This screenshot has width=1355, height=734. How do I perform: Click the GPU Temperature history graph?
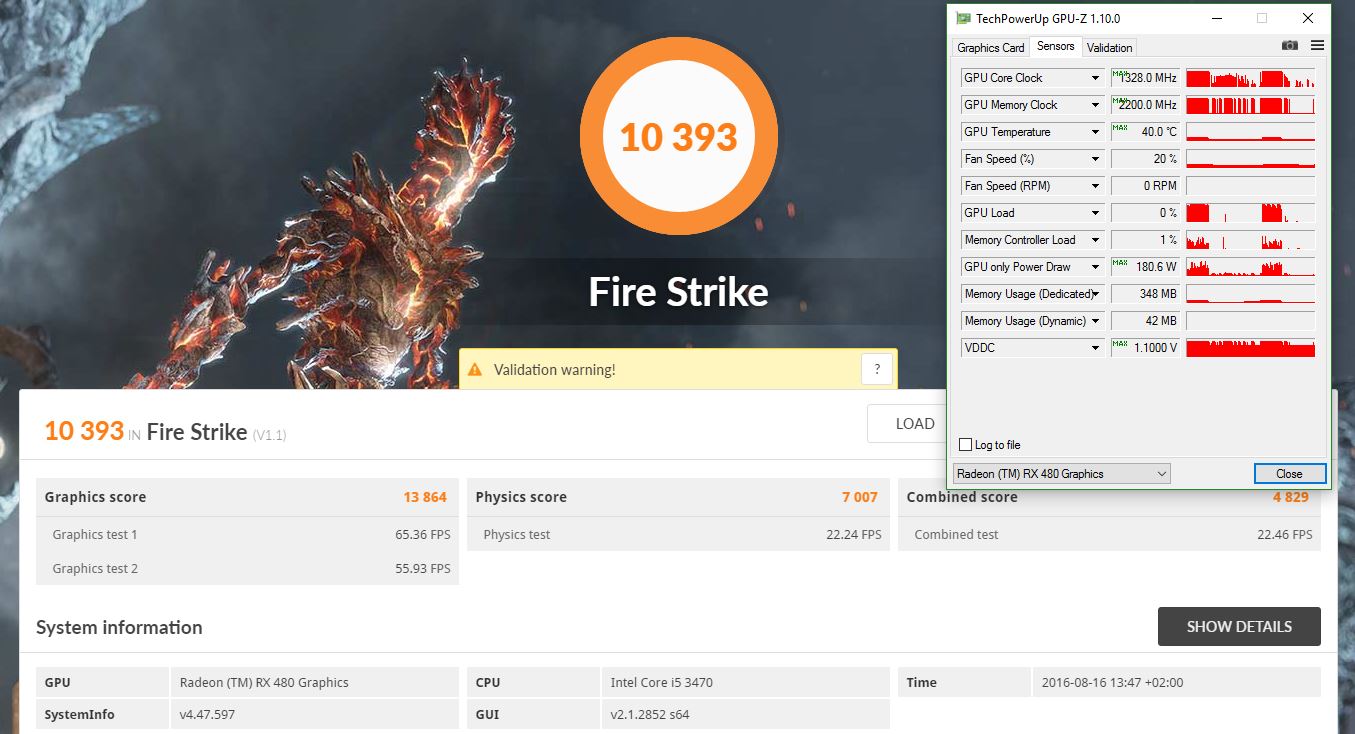(1250, 132)
